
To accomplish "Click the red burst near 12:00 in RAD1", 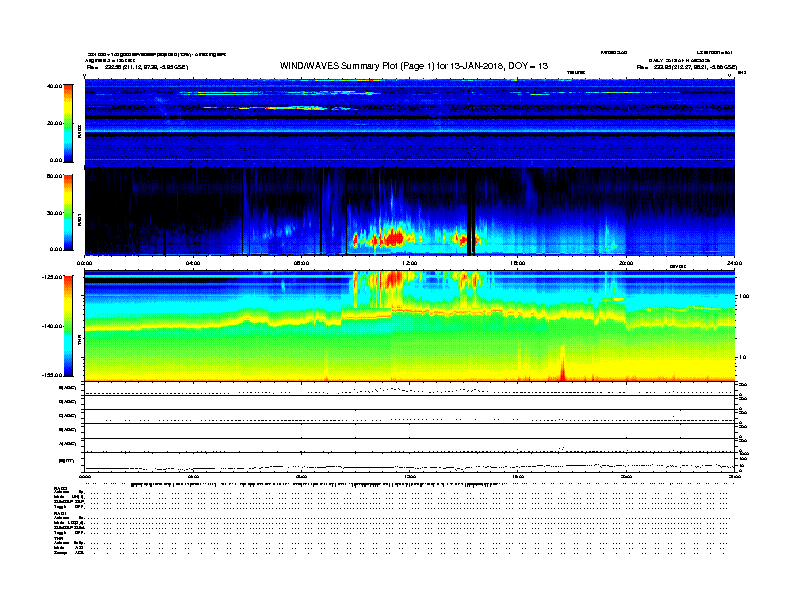I will click(x=393, y=237).
